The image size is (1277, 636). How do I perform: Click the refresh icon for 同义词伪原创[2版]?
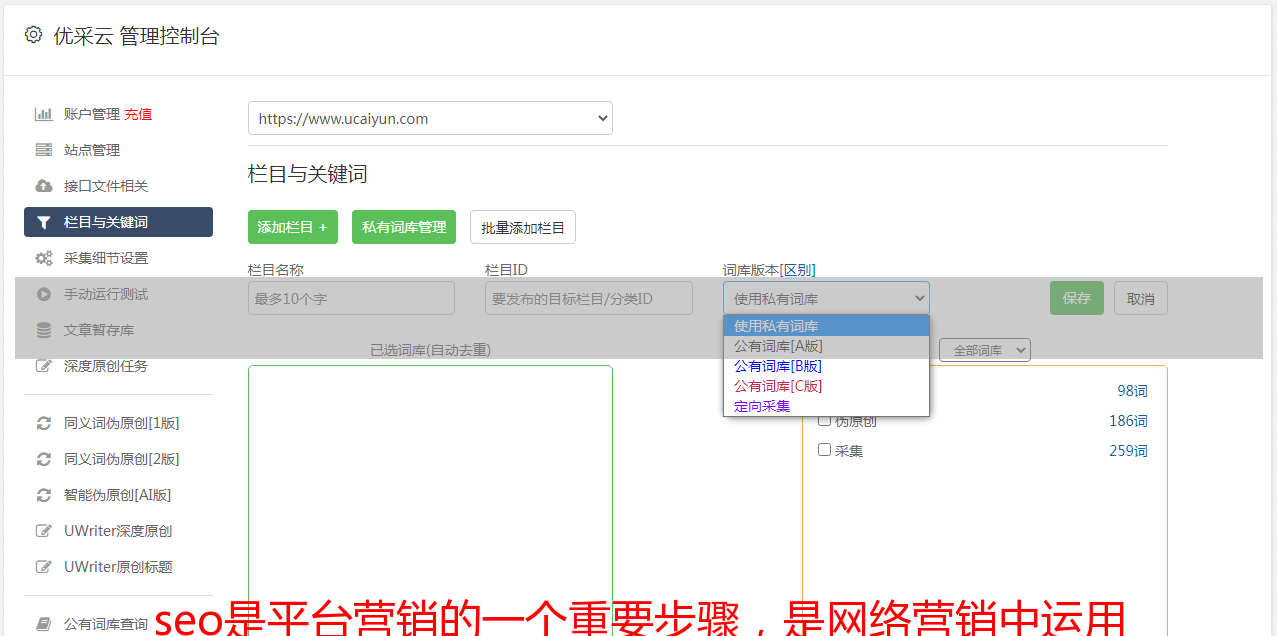[x=44, y=459]
